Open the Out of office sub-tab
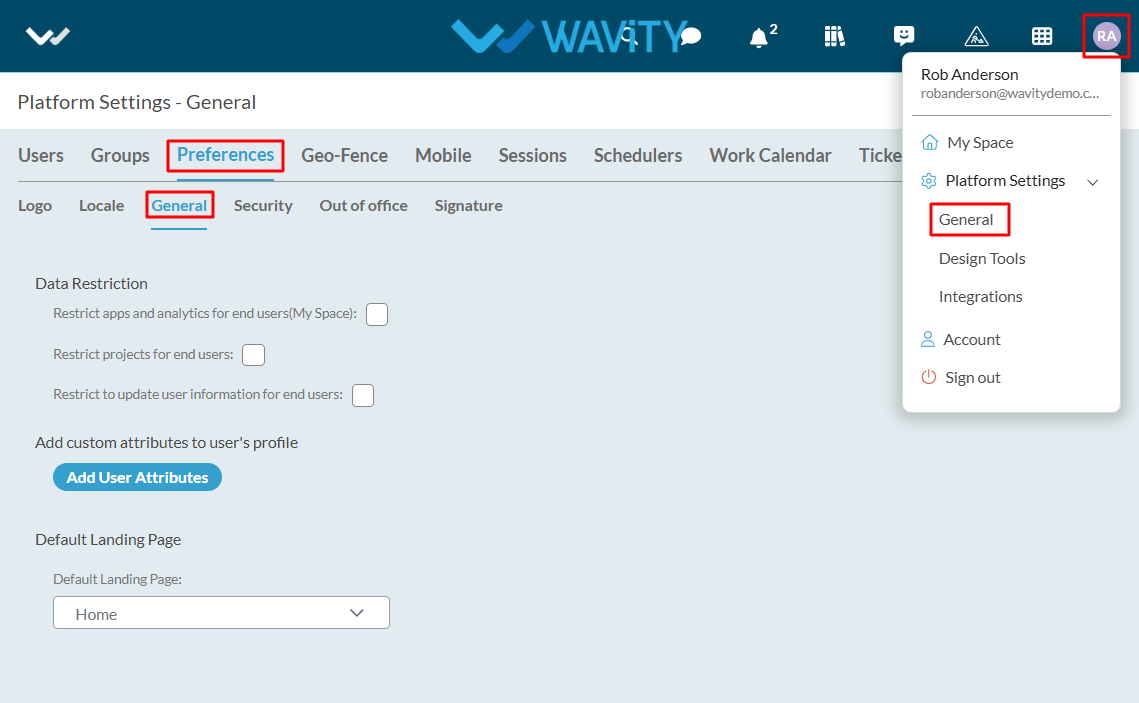The width and height of the screenshot is (1139, 703). 363,206
